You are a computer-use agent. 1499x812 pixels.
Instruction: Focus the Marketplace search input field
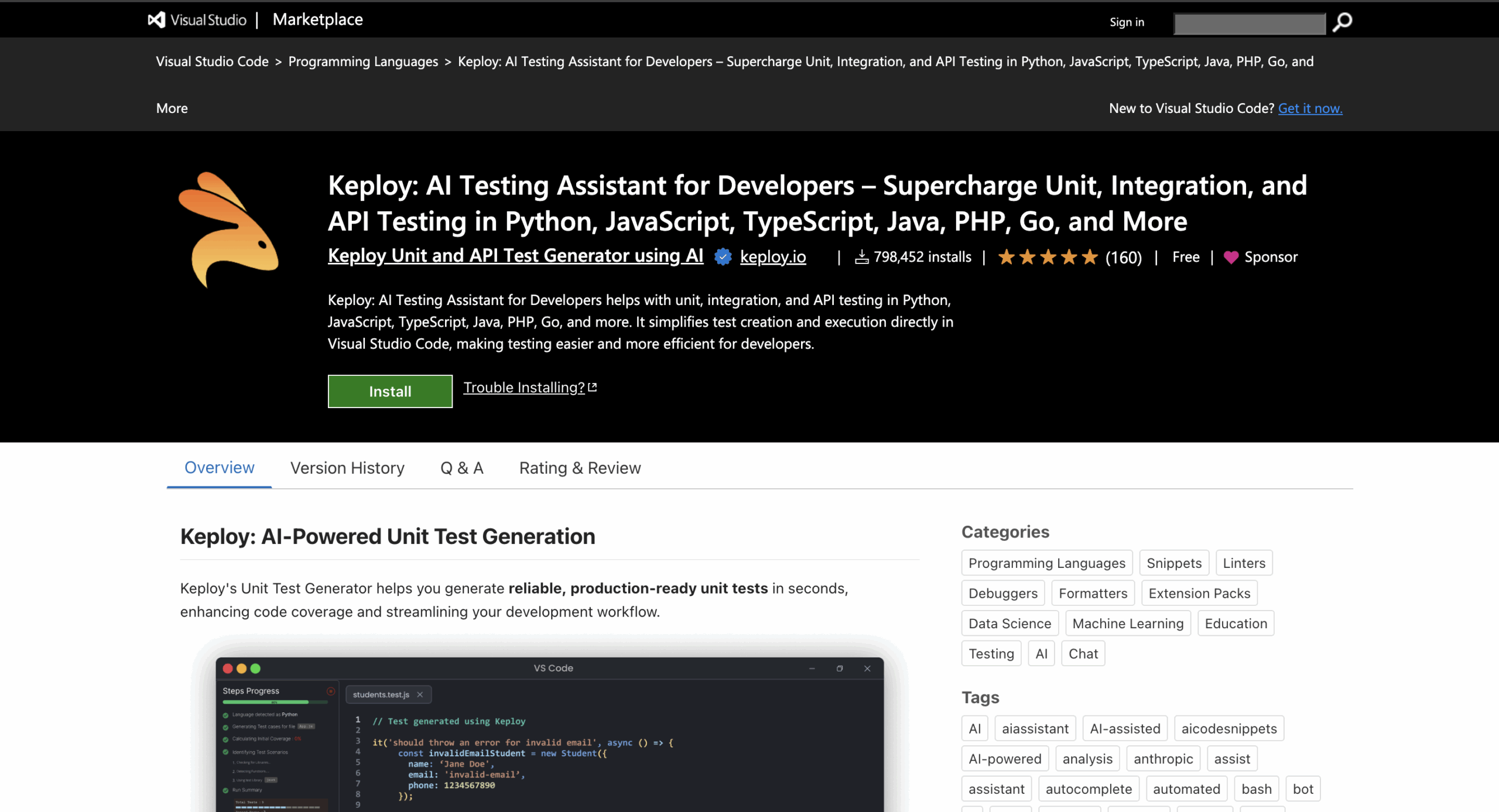click(x=1250, y=24)
